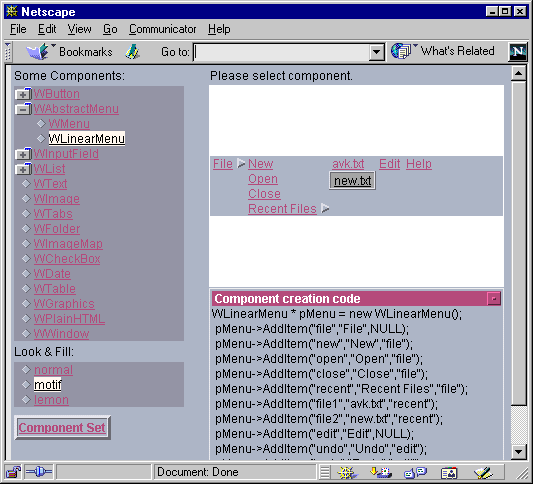
Task: Open the Mail inbox component bar icon
Action: click(x=381, y=472)
